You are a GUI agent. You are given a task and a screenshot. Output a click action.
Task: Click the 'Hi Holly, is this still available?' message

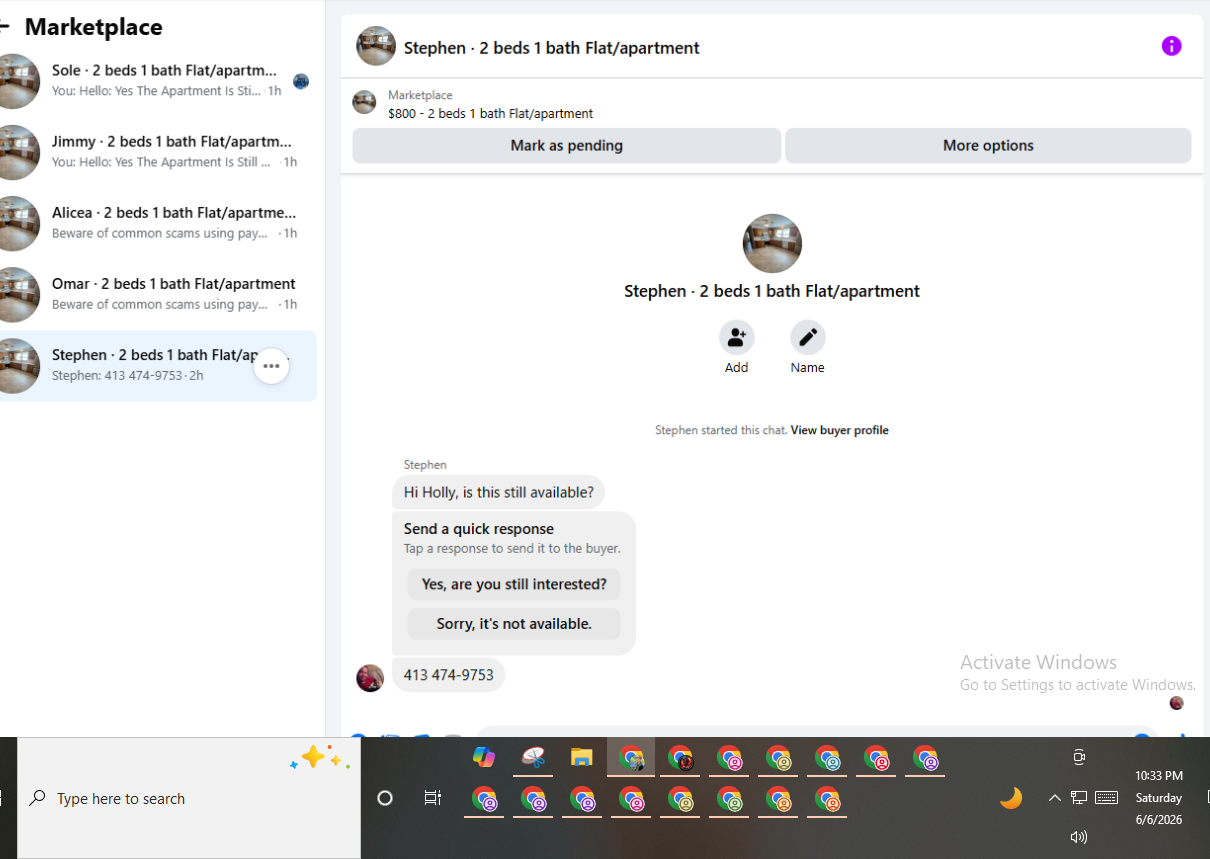pos(499,492)
